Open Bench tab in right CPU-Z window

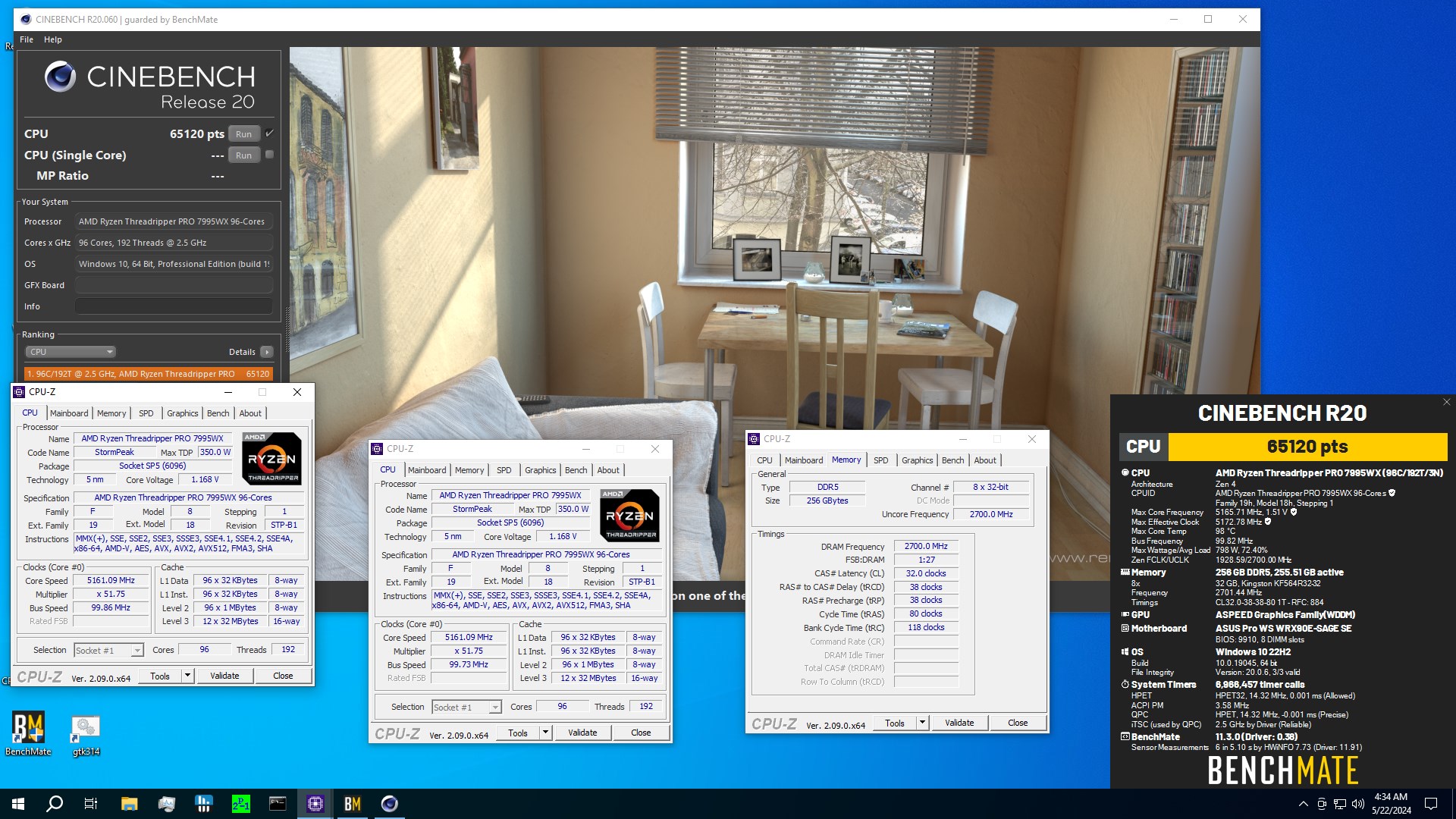click(x=953, y=460)
